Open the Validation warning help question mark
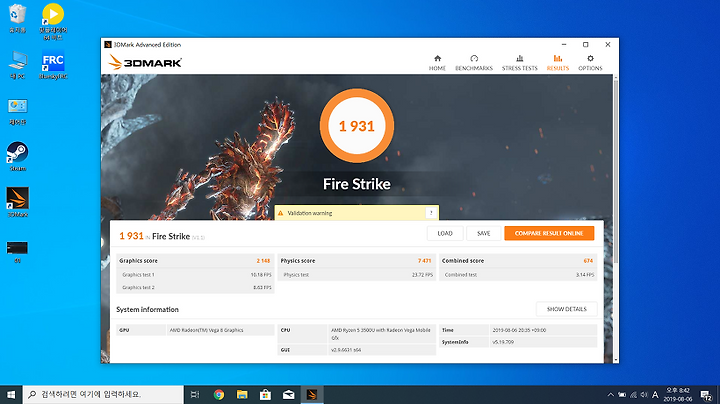 pyautogui.click(x=431, y=213)
